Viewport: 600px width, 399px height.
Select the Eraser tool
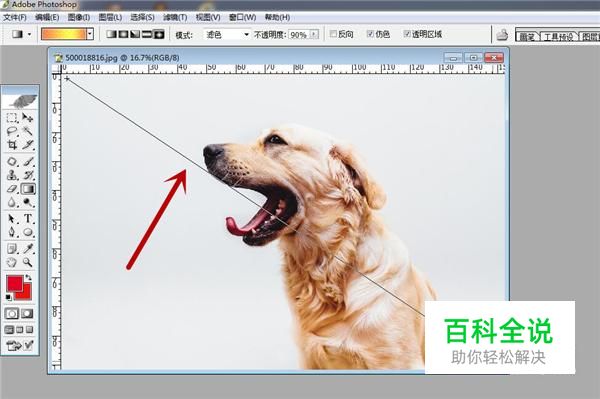(12, 189)
